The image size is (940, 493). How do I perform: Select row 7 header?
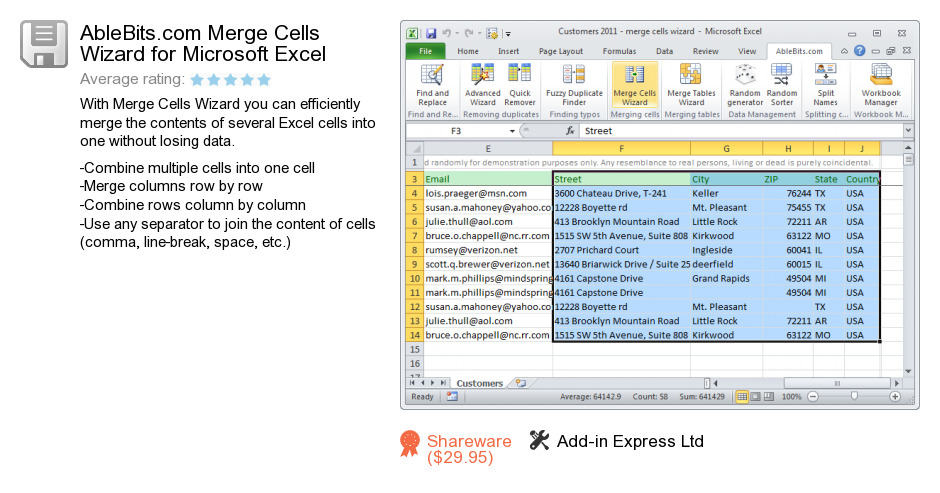click(x=414, y=236)
